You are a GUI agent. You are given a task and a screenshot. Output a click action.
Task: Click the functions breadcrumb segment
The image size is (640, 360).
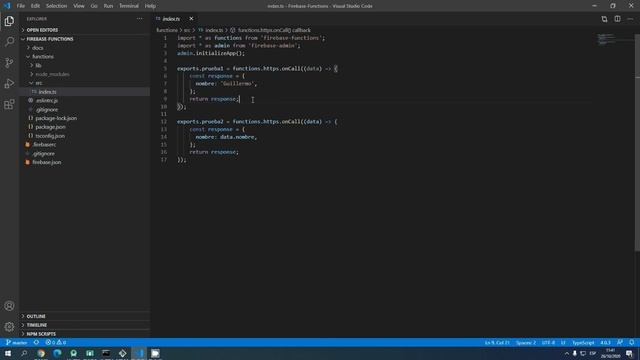(167, 30)
